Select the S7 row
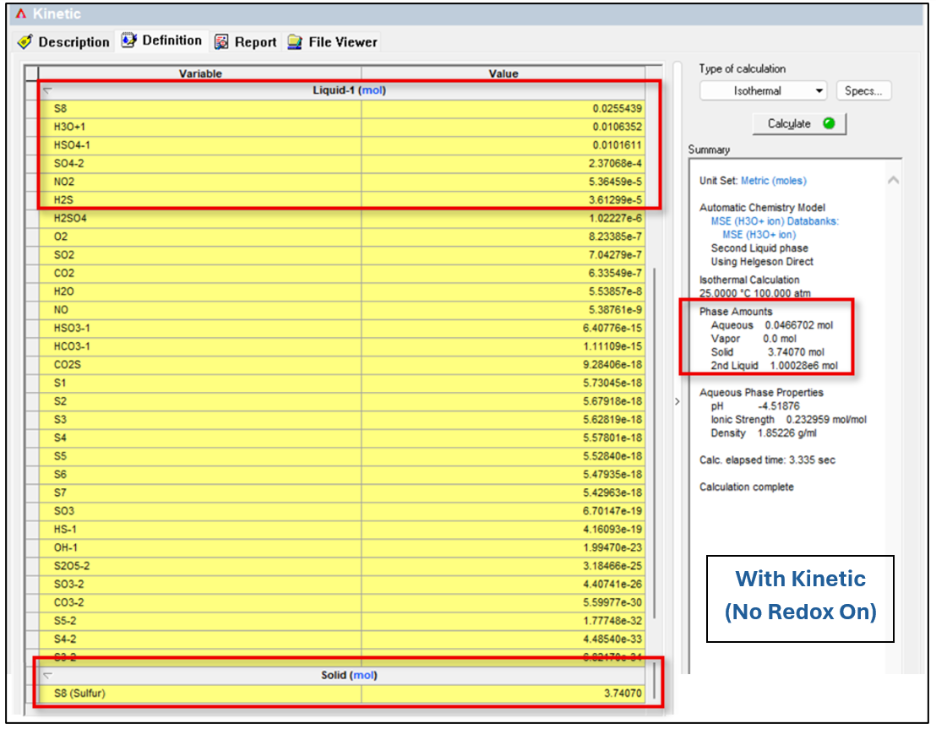936x729 pixels. [x=341, y=493]
